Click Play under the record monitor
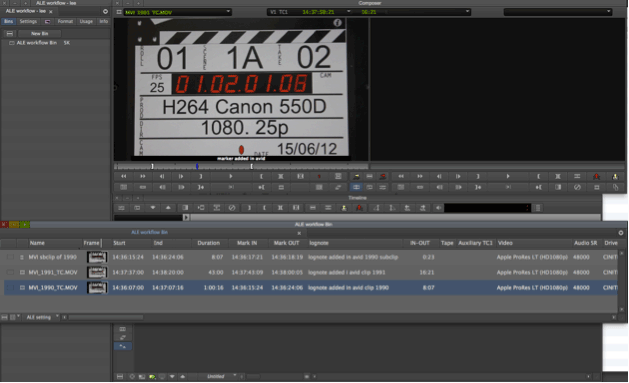The image size is (629, 383). point(508,176)
